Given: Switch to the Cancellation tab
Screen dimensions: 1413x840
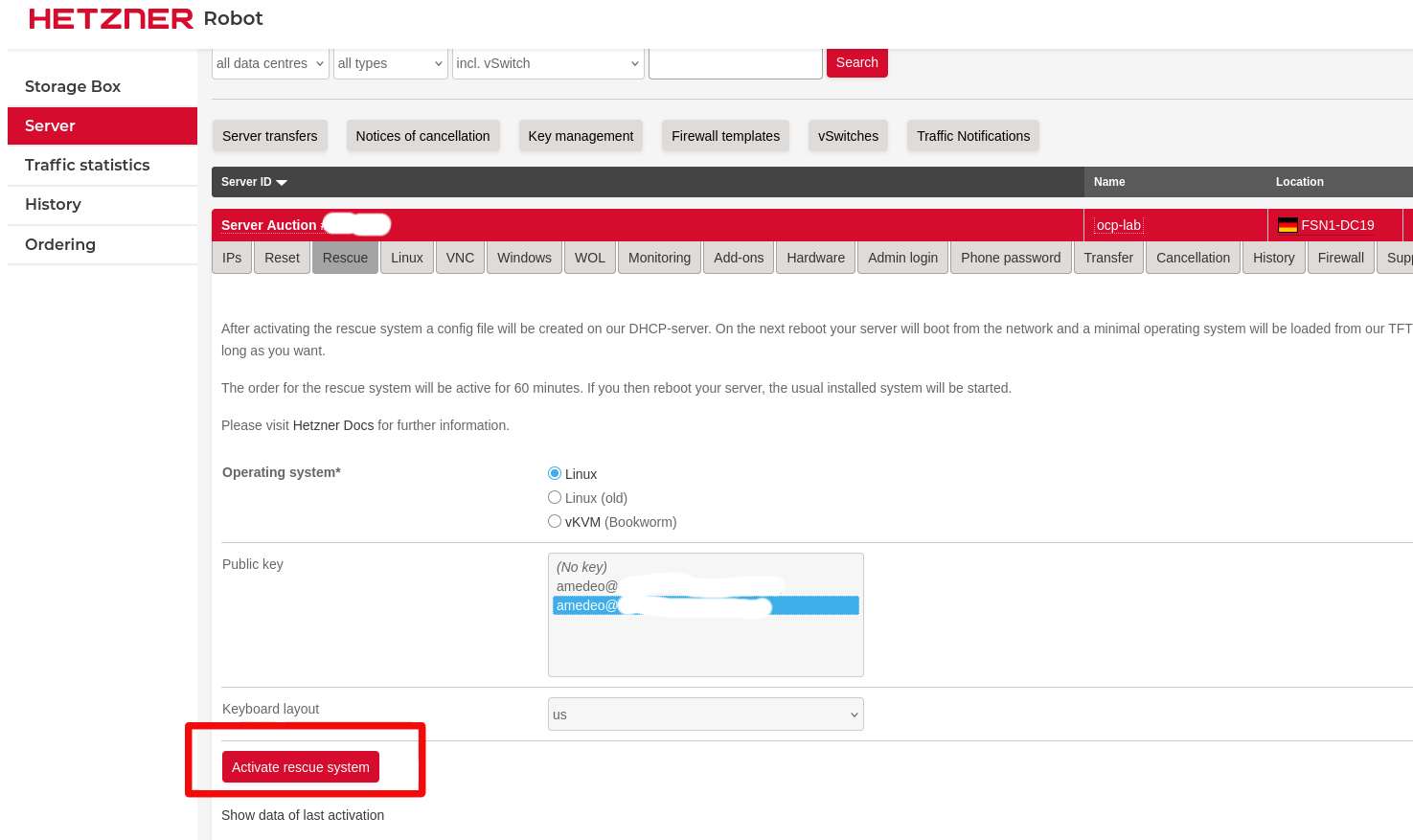Looking at the screenshot, I should [x=1193, y=258].
